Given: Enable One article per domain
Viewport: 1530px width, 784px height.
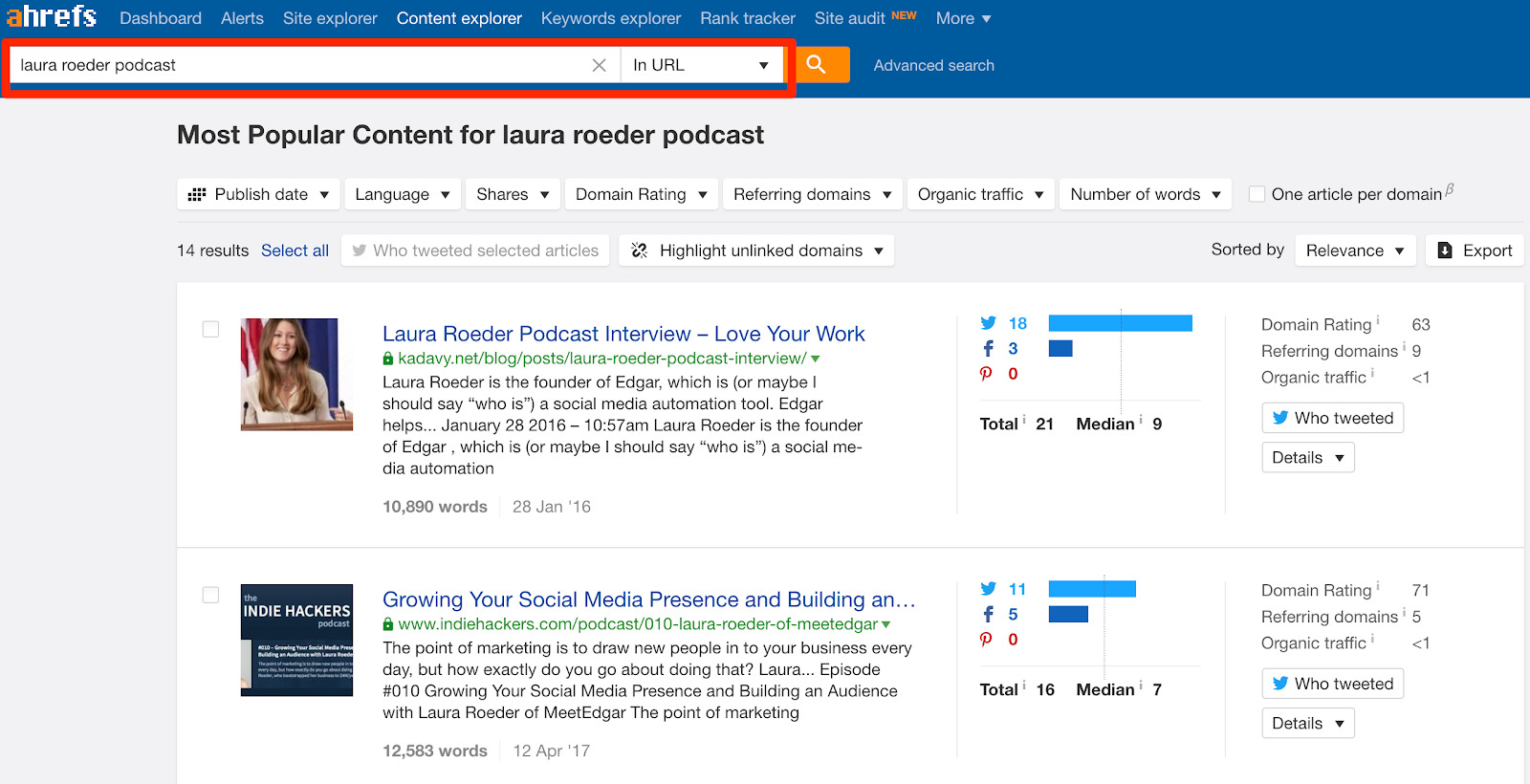Looking at the screenshot, I should [x=1257, y=194].
